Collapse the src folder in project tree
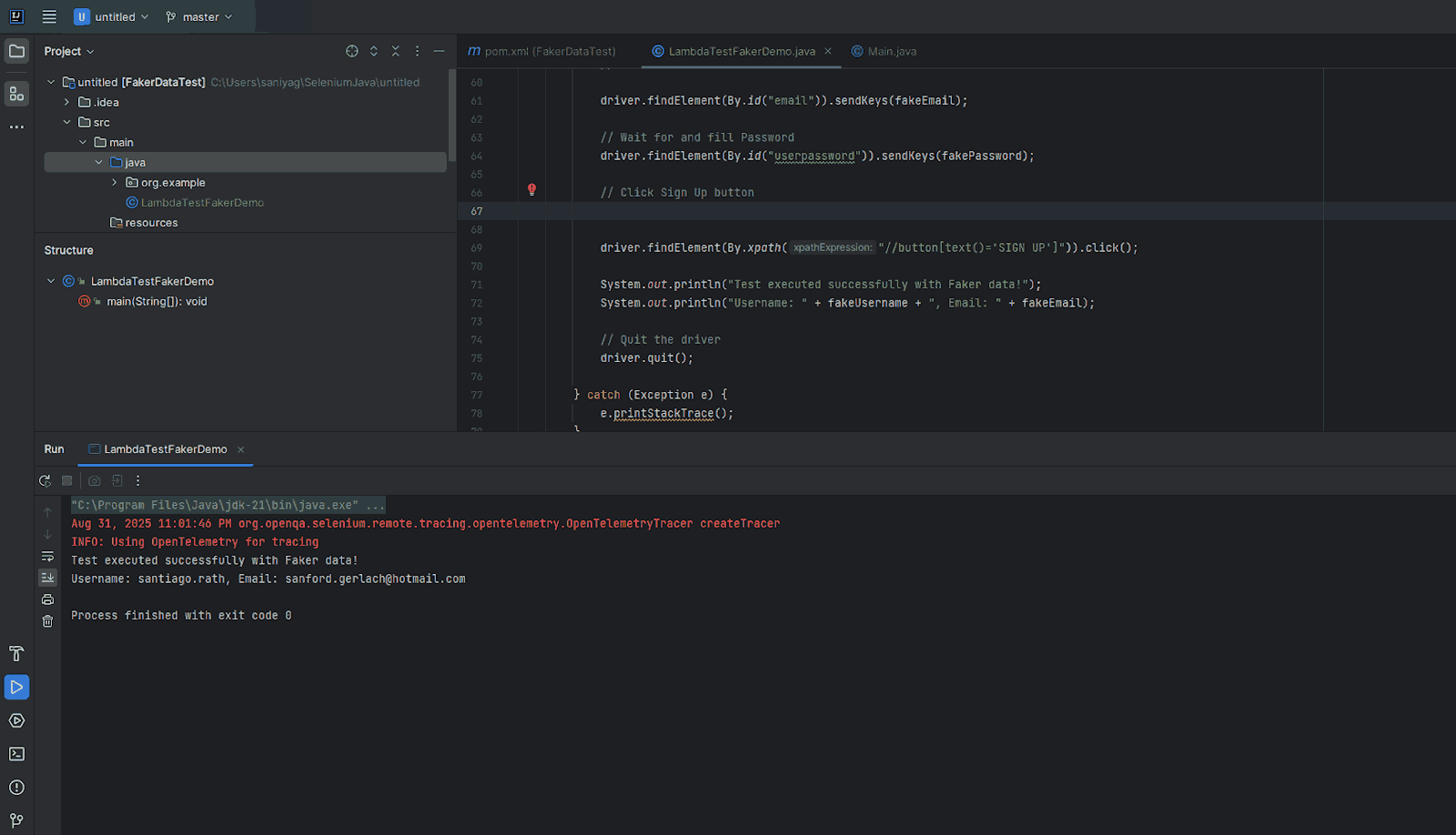Screen dimensions: 1456x835 67,123
